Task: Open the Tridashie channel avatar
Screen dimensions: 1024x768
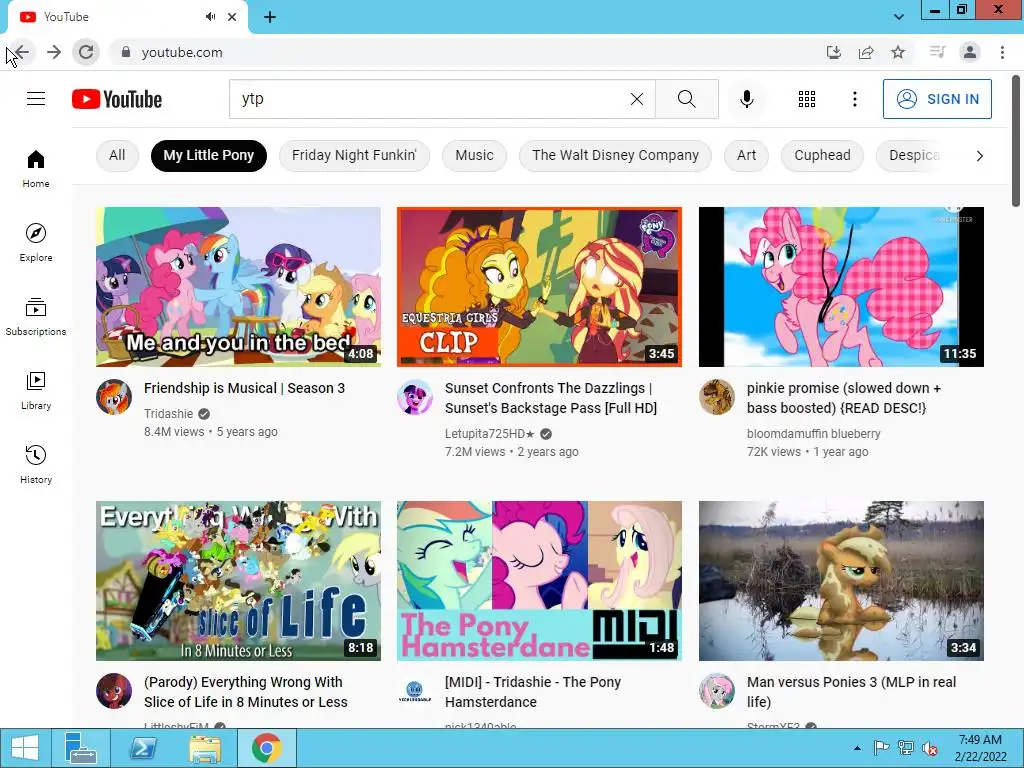Action: pyautogui.click(x=114, y=396)
